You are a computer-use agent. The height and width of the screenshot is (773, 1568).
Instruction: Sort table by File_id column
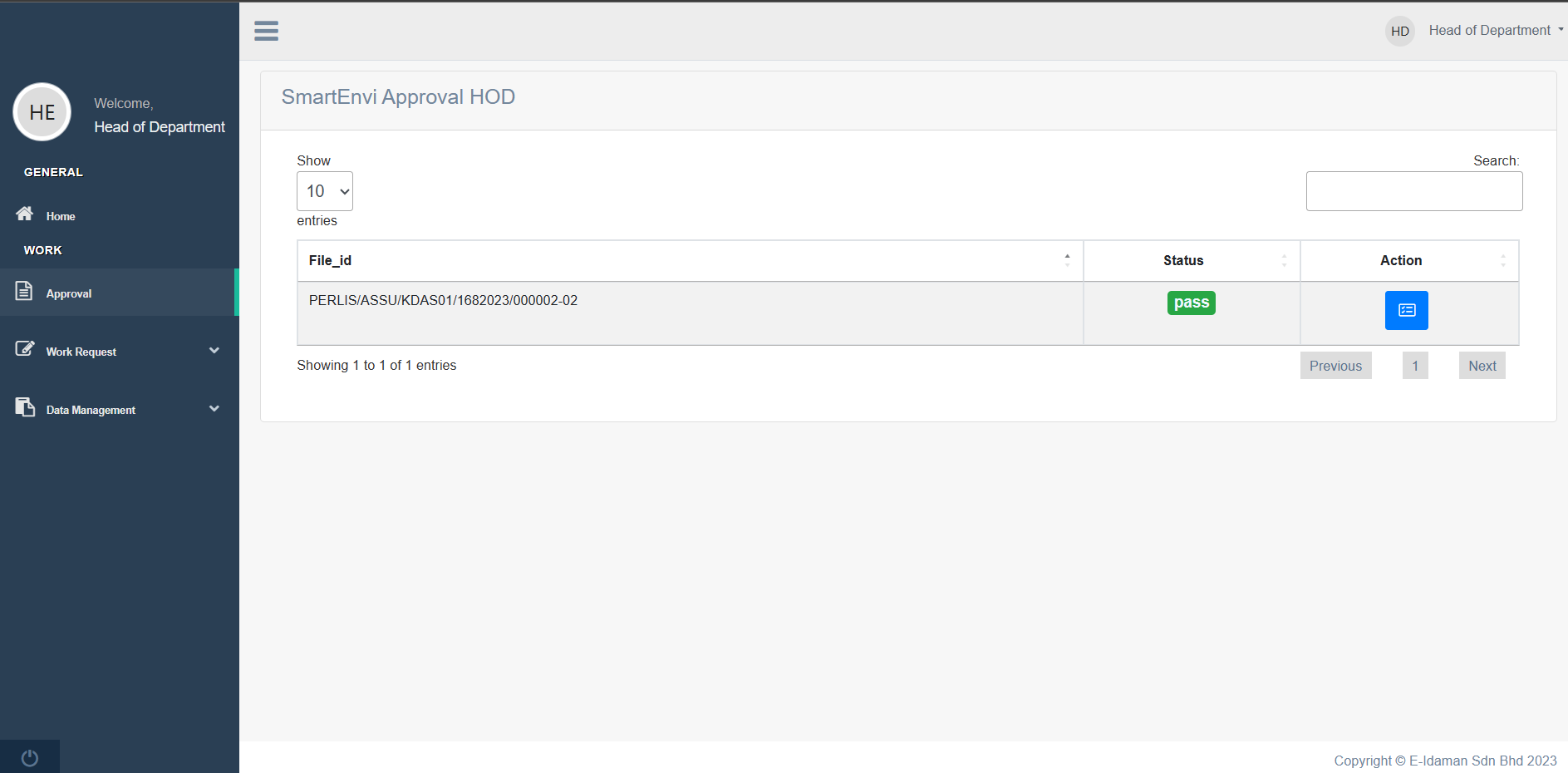(x=690, y=261)
